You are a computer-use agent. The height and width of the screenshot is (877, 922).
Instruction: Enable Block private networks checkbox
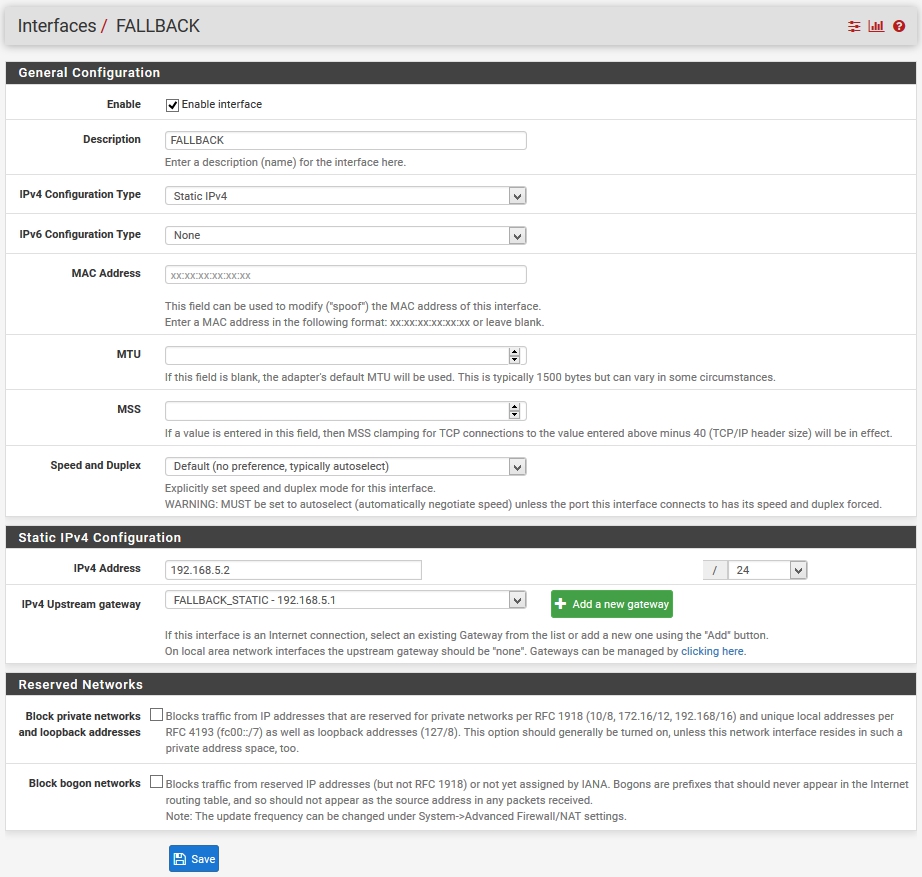(x=156, y=715)
